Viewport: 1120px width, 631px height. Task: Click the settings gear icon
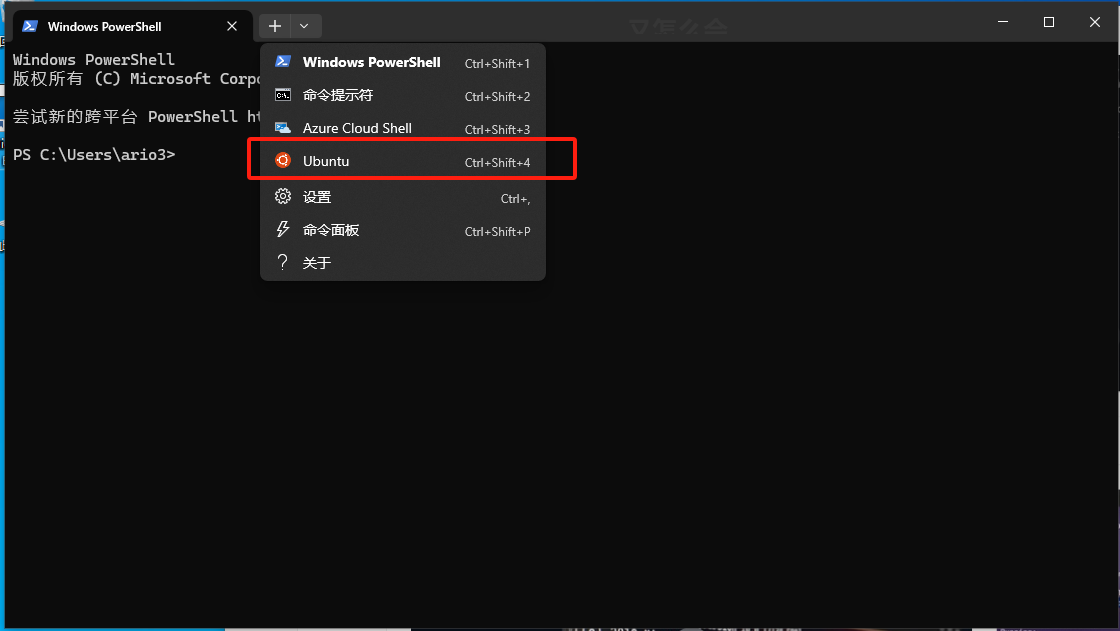[283, 196]
